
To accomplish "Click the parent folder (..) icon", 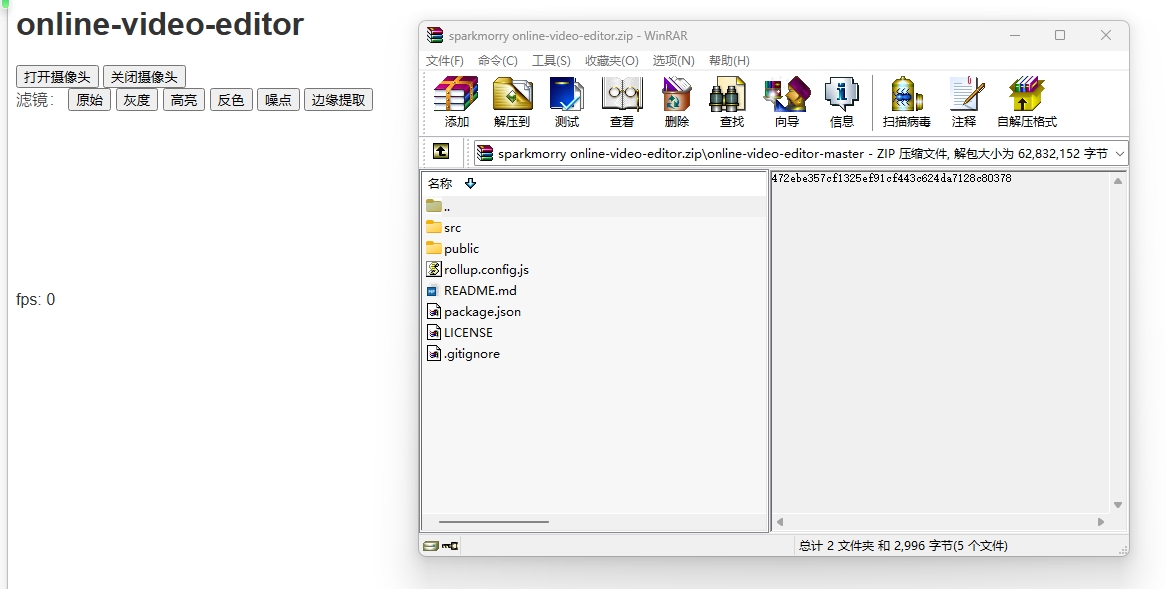I will (x=434, y=206).
